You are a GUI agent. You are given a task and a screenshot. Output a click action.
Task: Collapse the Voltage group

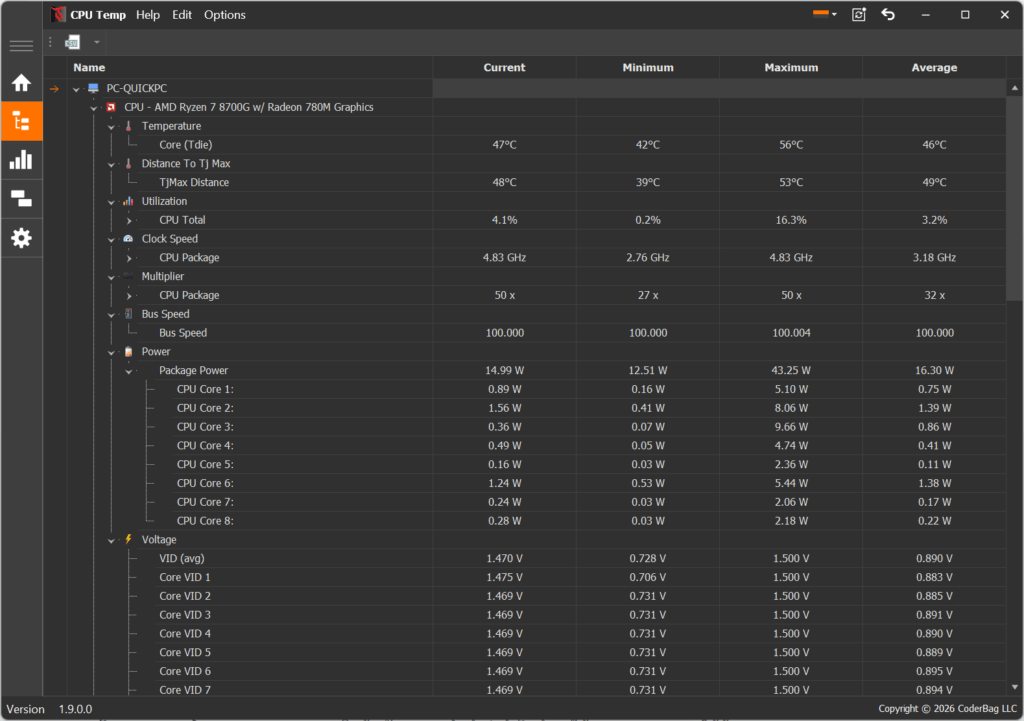point(112,540)
